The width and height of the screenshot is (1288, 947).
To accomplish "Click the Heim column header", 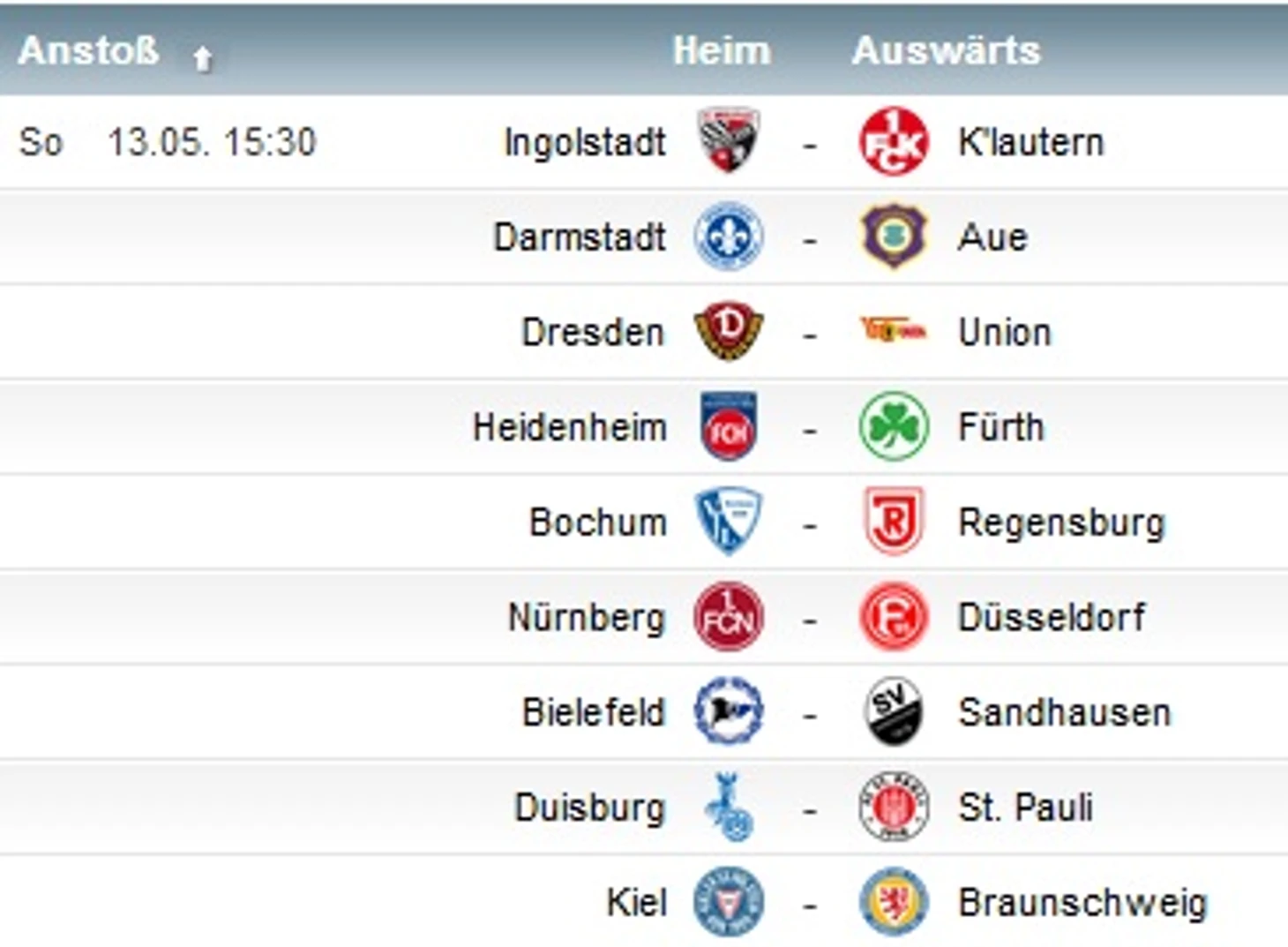I will click(x=722, y=50).
